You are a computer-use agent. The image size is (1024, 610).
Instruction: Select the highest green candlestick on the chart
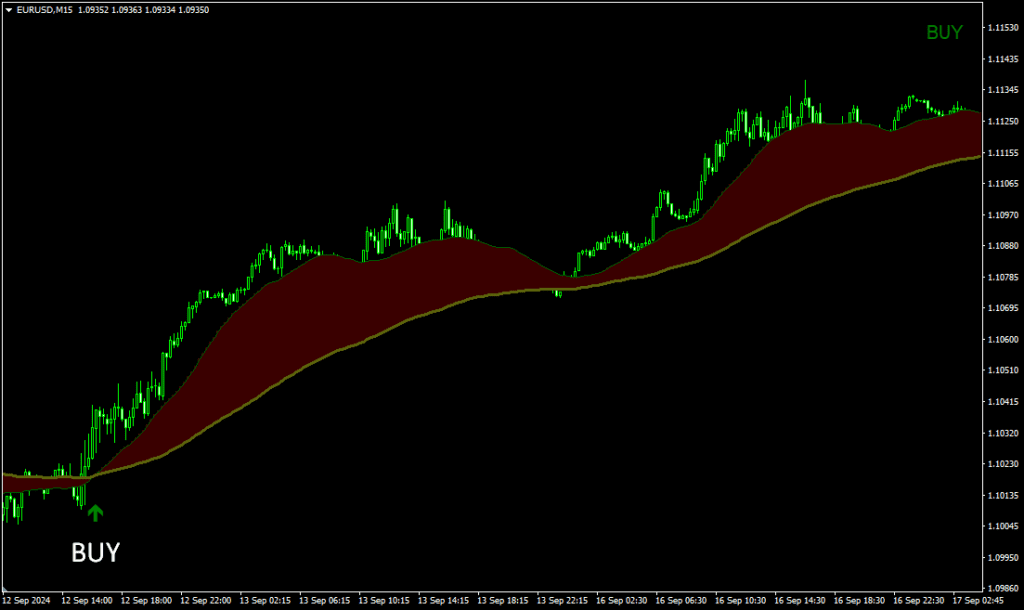click(x=803, y=95)
